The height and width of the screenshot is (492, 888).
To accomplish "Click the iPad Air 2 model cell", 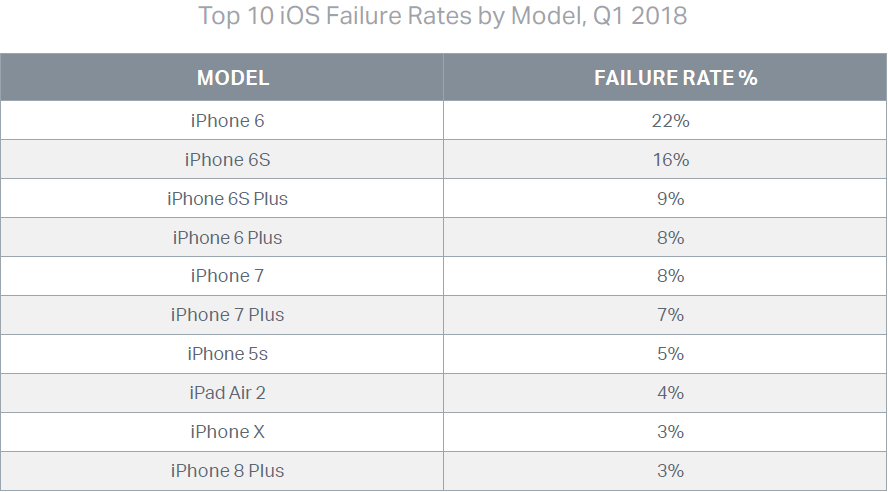I will click(x=221, y=393).
